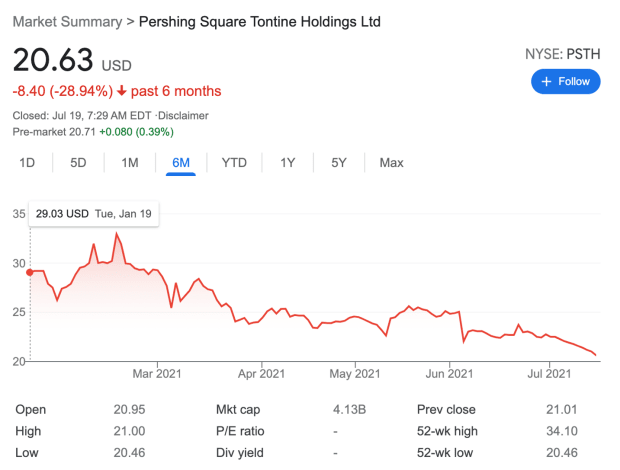
Task: Select the 1Y range tab
Action: [x=288, y=163]
